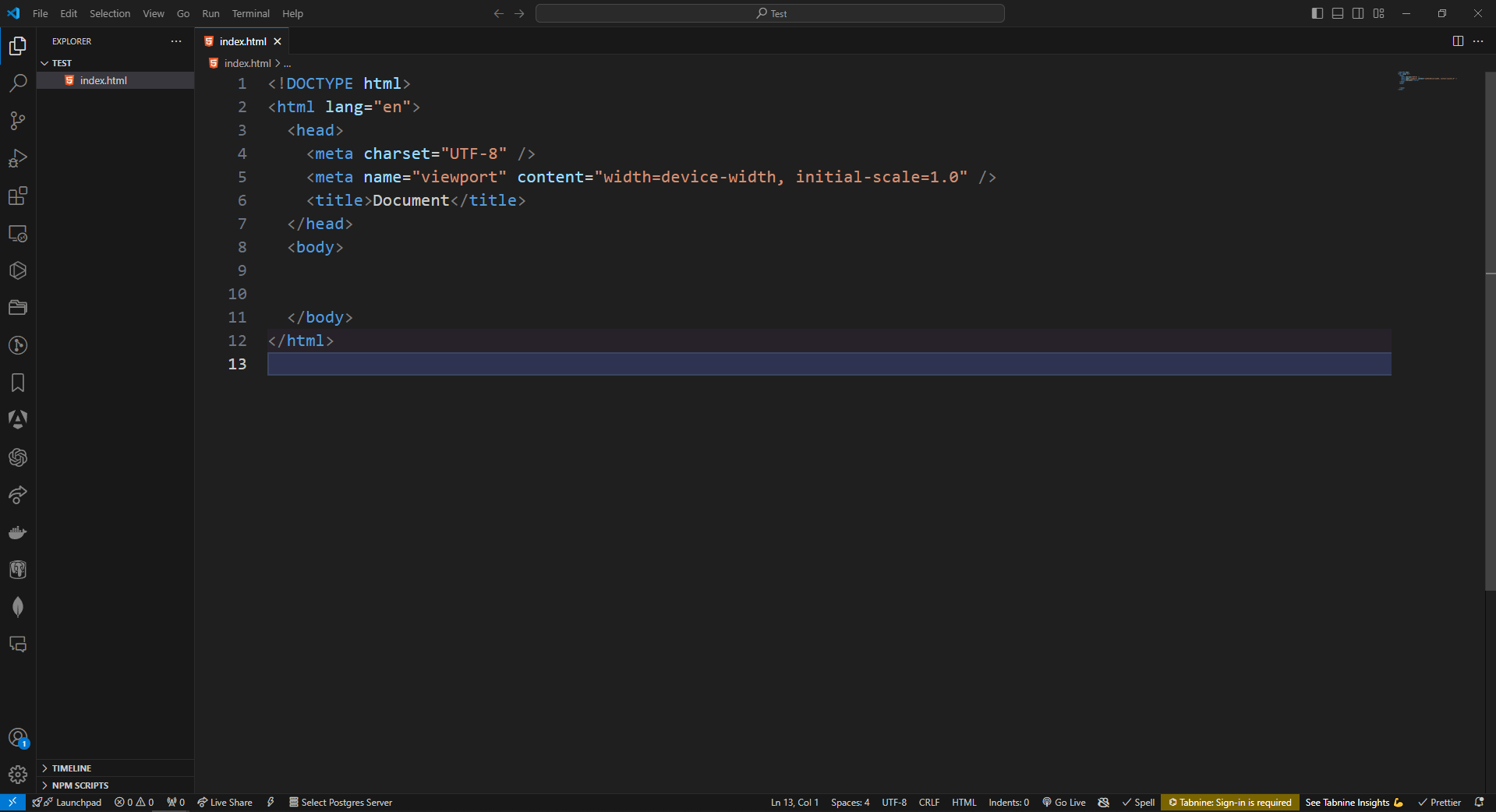Select Postgres Server in status bar
The height and width of the screenshot is (812, 1496).
point(340,802)
